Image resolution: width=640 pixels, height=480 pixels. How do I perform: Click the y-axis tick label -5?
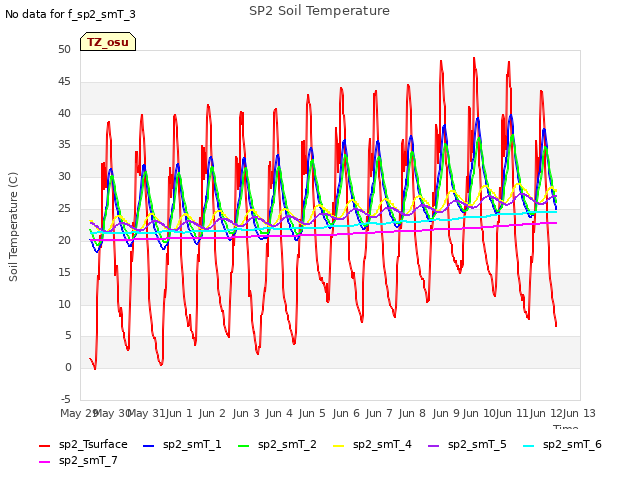pos(66,399)
